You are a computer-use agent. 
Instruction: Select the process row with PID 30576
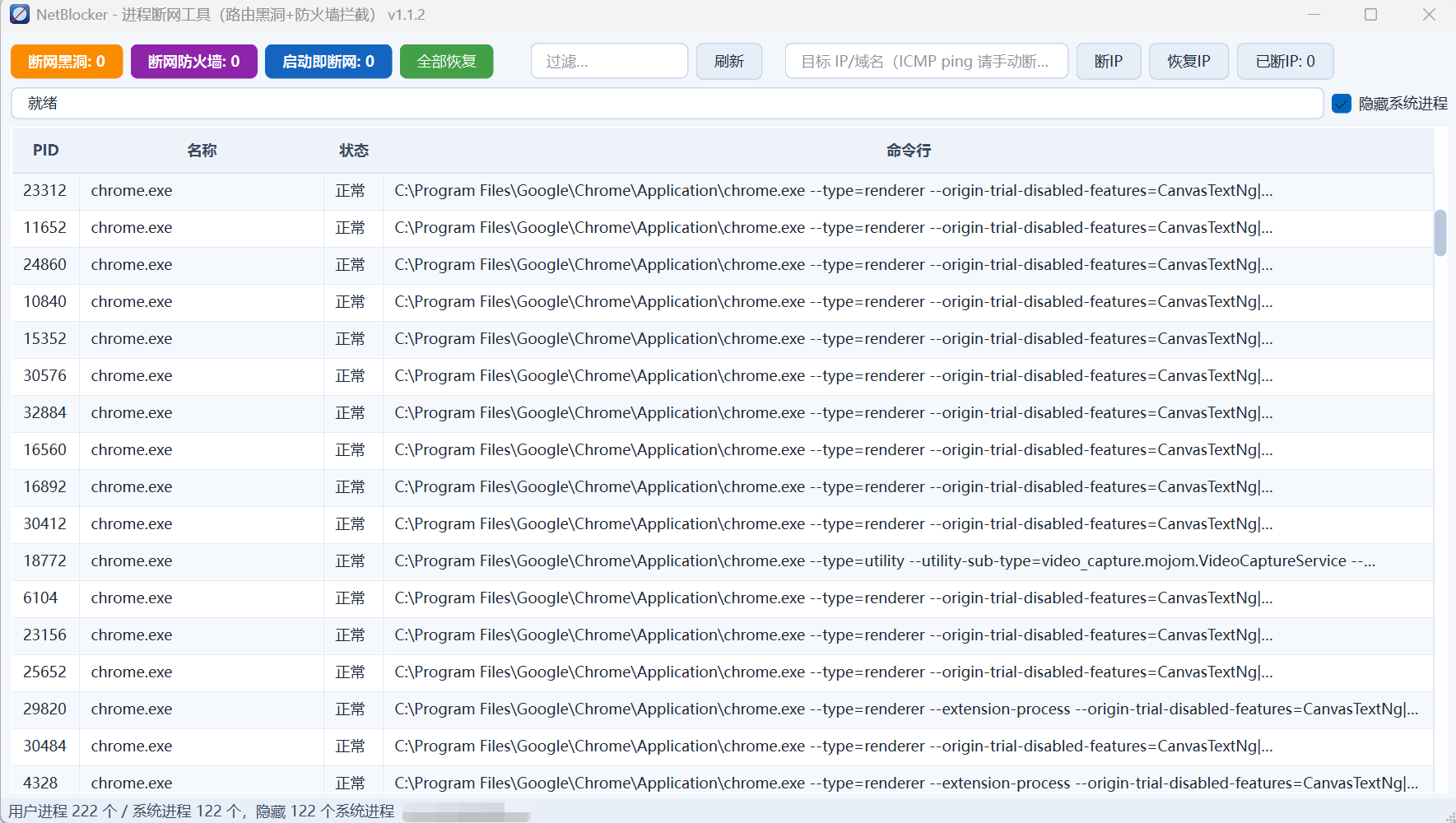(x=723, y=376)
